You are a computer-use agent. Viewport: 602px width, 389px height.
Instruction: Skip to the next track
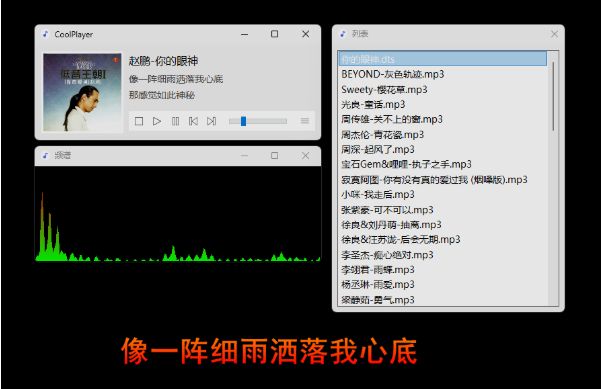(x=211, y=121)
